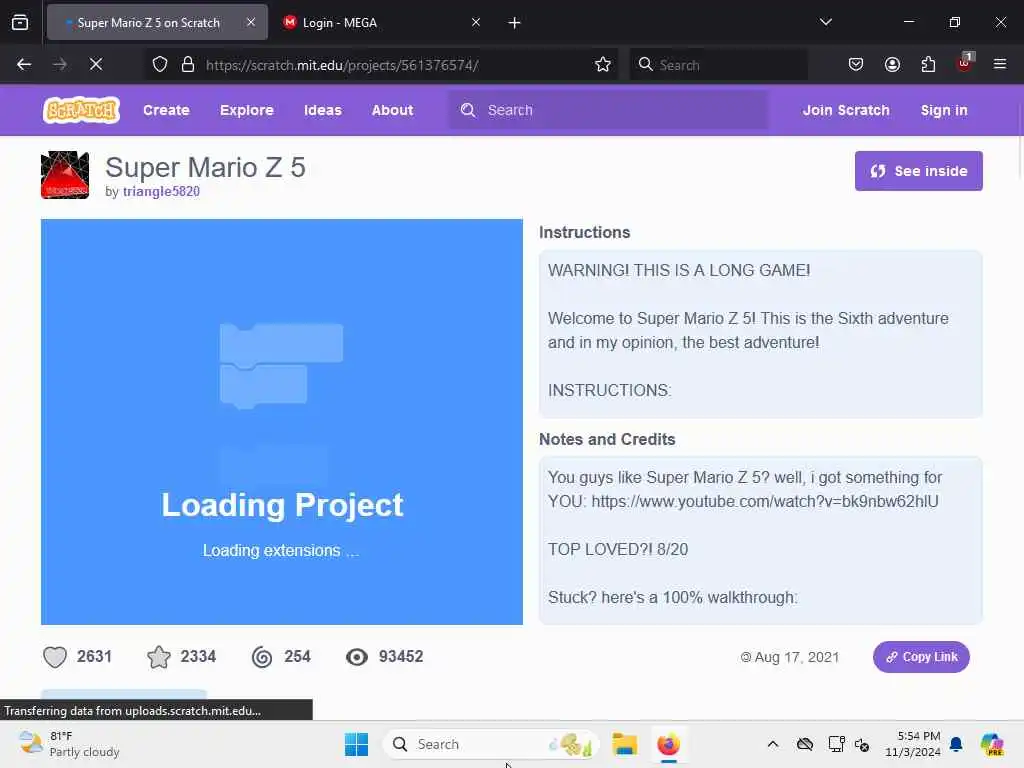Open the Windows Start menu

point(356,744)
